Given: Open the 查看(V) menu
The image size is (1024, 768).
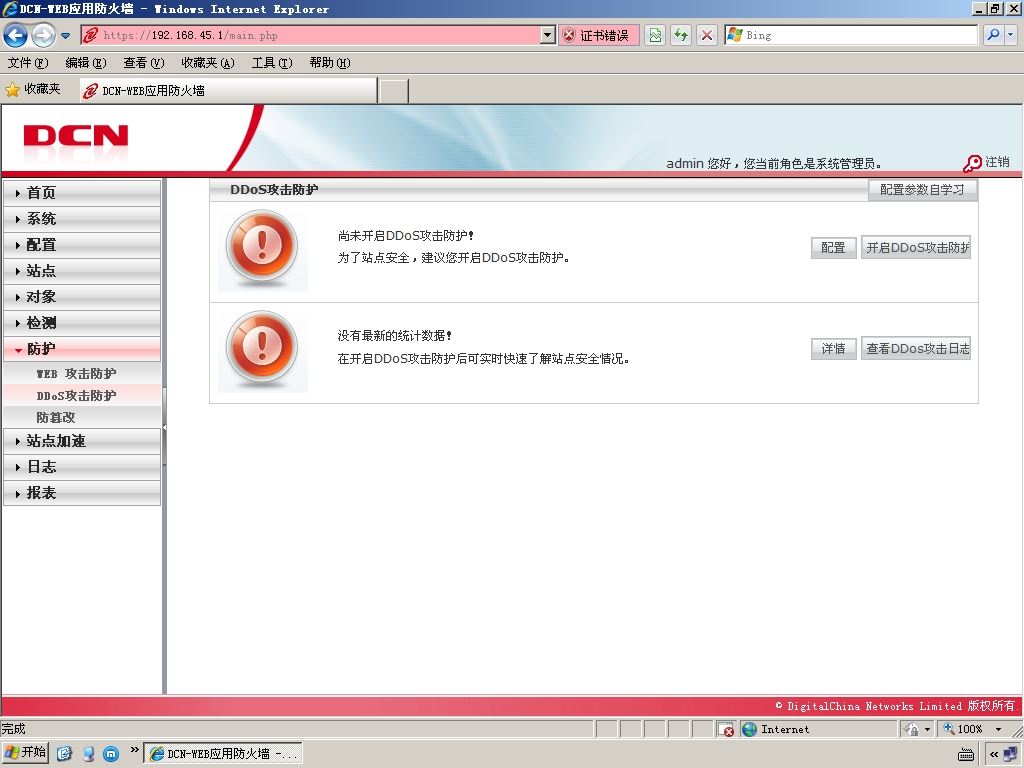Looking at the screenshot, I should pyautogui.click(x=144, y=63).
